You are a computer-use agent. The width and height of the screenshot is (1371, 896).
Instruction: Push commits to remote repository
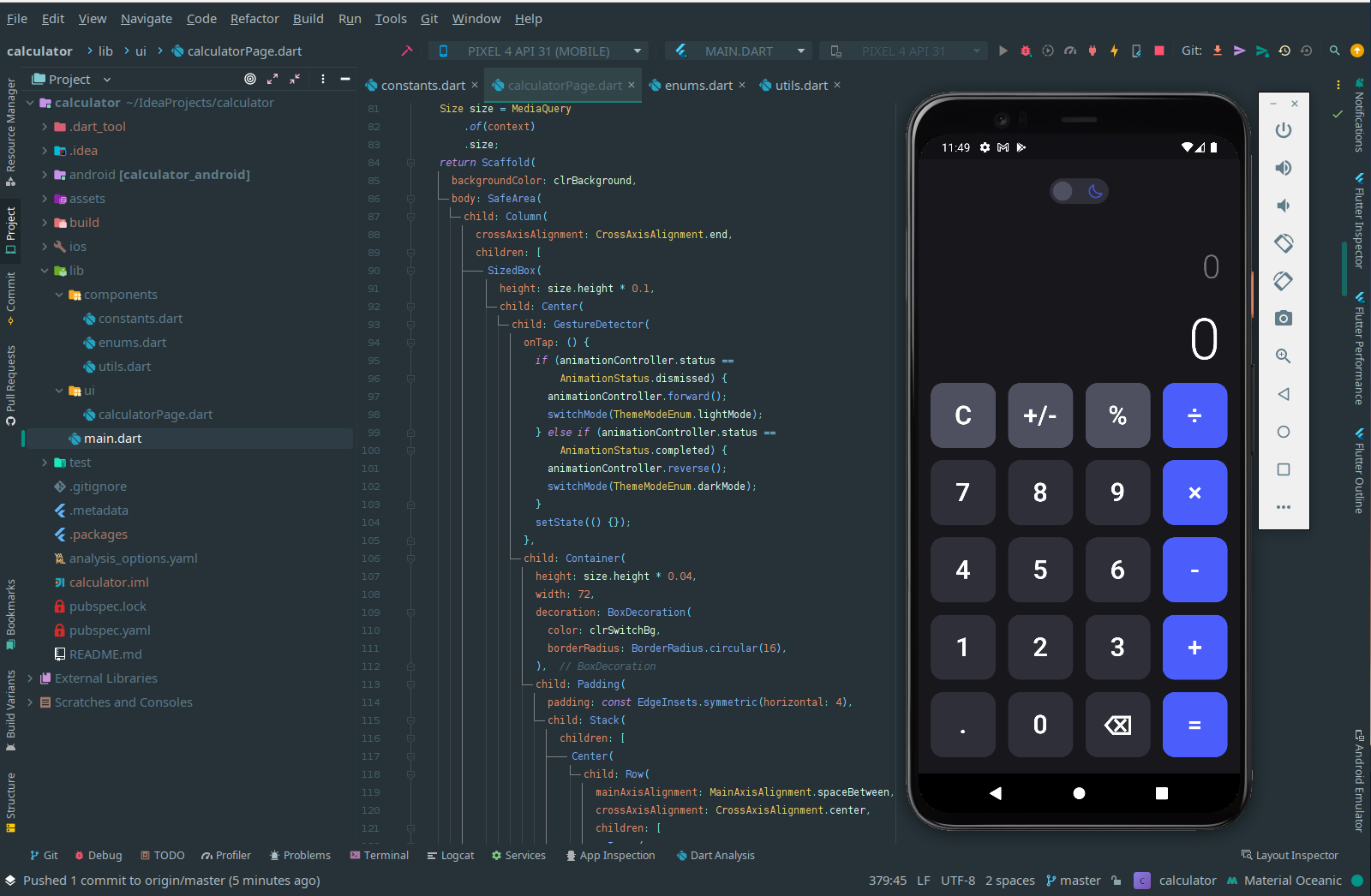click(x=1240, y=51)
